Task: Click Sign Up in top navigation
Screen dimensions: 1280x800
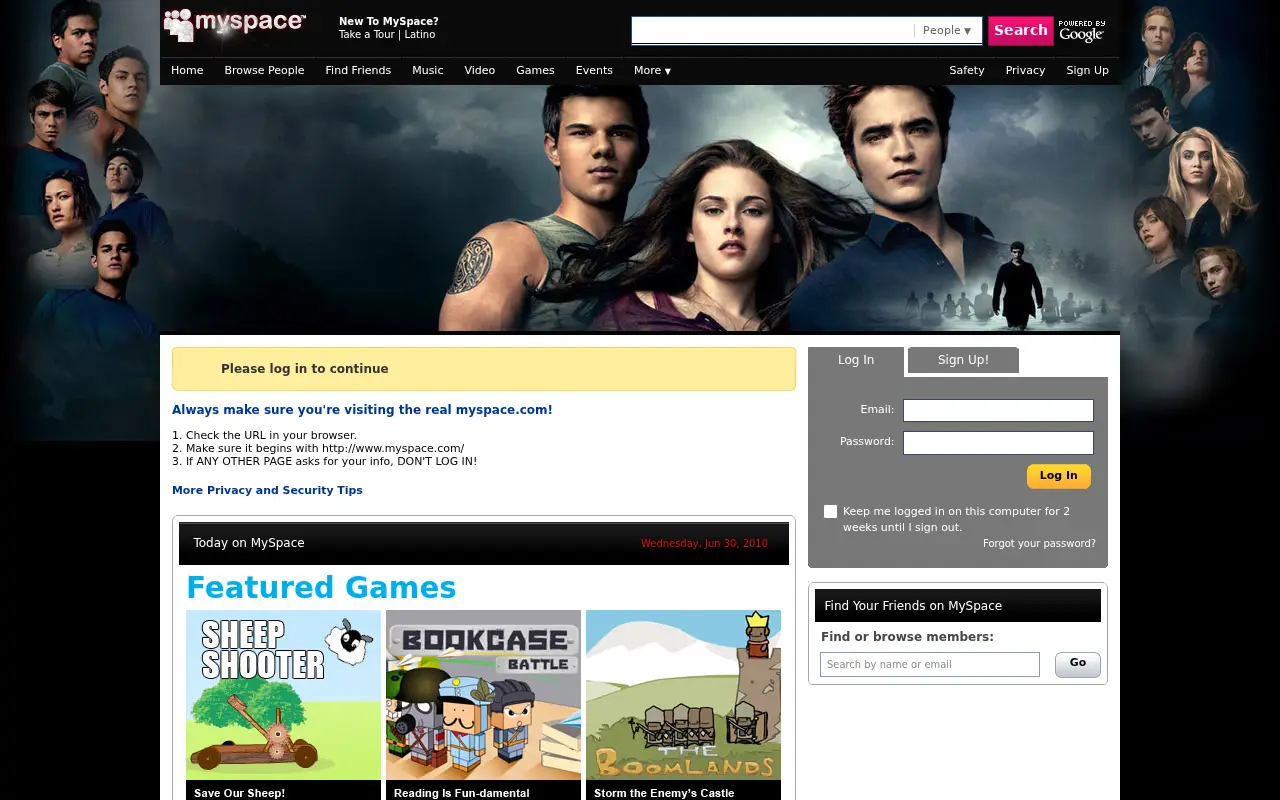Action: [x=1087, y=71]
